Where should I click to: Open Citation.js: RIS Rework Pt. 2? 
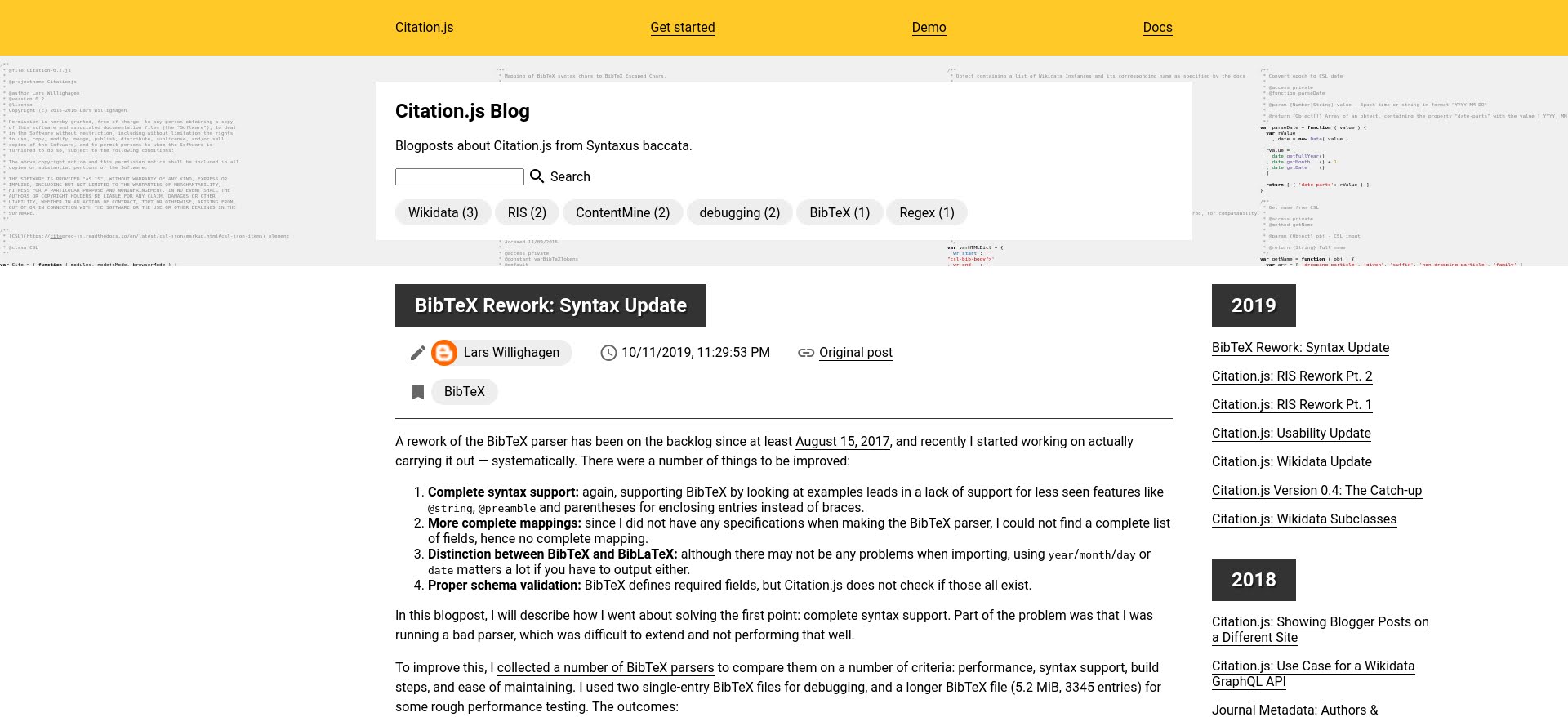coord(1292,376)
